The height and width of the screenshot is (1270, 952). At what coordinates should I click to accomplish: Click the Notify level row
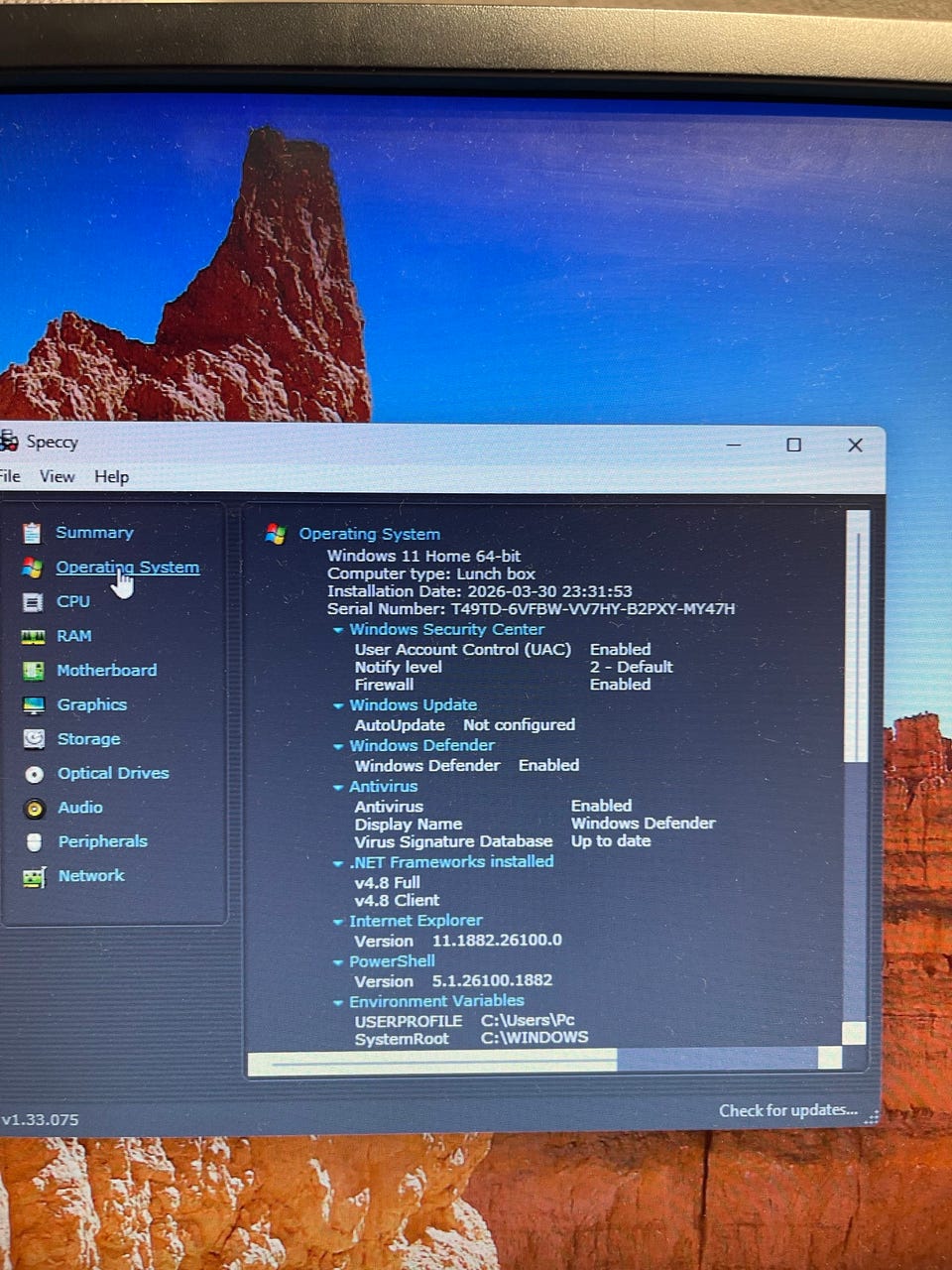coord(514,667)
